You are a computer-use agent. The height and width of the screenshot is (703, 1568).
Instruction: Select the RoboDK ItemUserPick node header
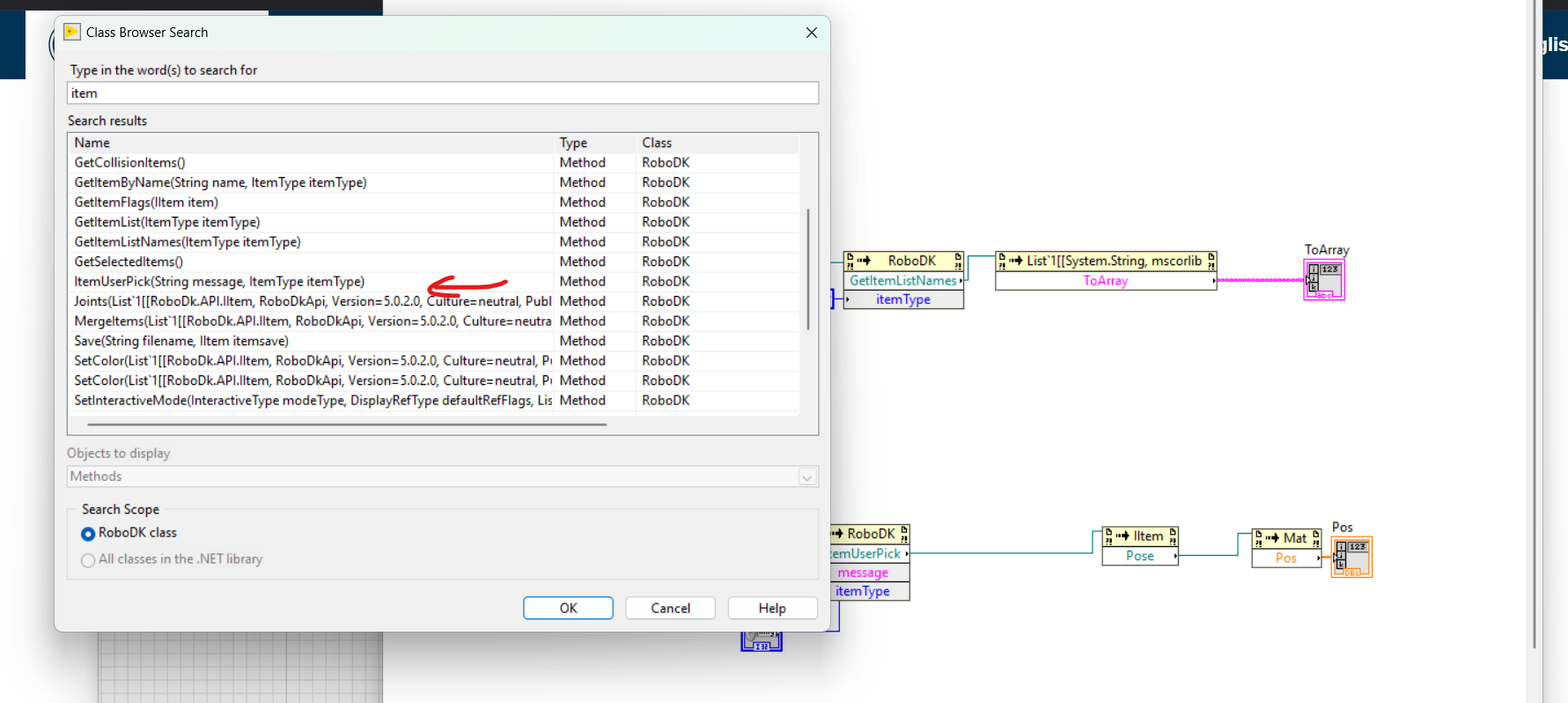[869, 534]
